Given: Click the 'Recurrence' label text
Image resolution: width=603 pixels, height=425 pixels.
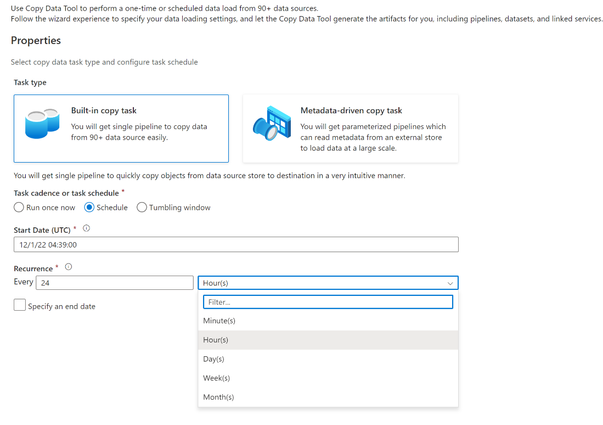Looking at the screenshot, I should (33, 268).
